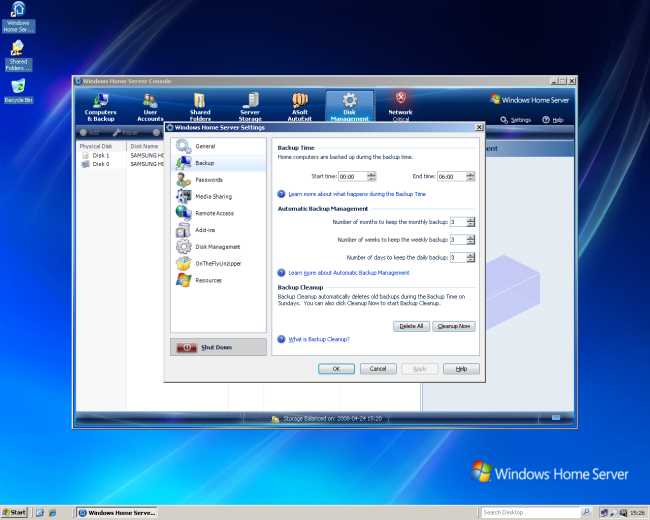Click Windows Home Server taskbar button

point(117,513)
